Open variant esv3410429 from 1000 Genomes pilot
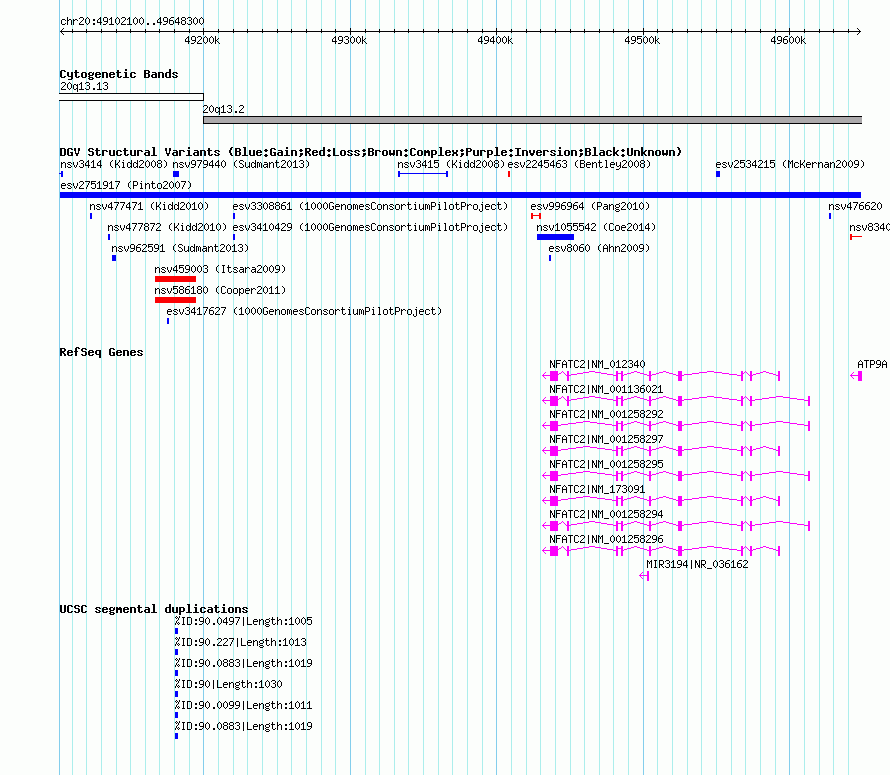890x775 pixels. point(370,227)
